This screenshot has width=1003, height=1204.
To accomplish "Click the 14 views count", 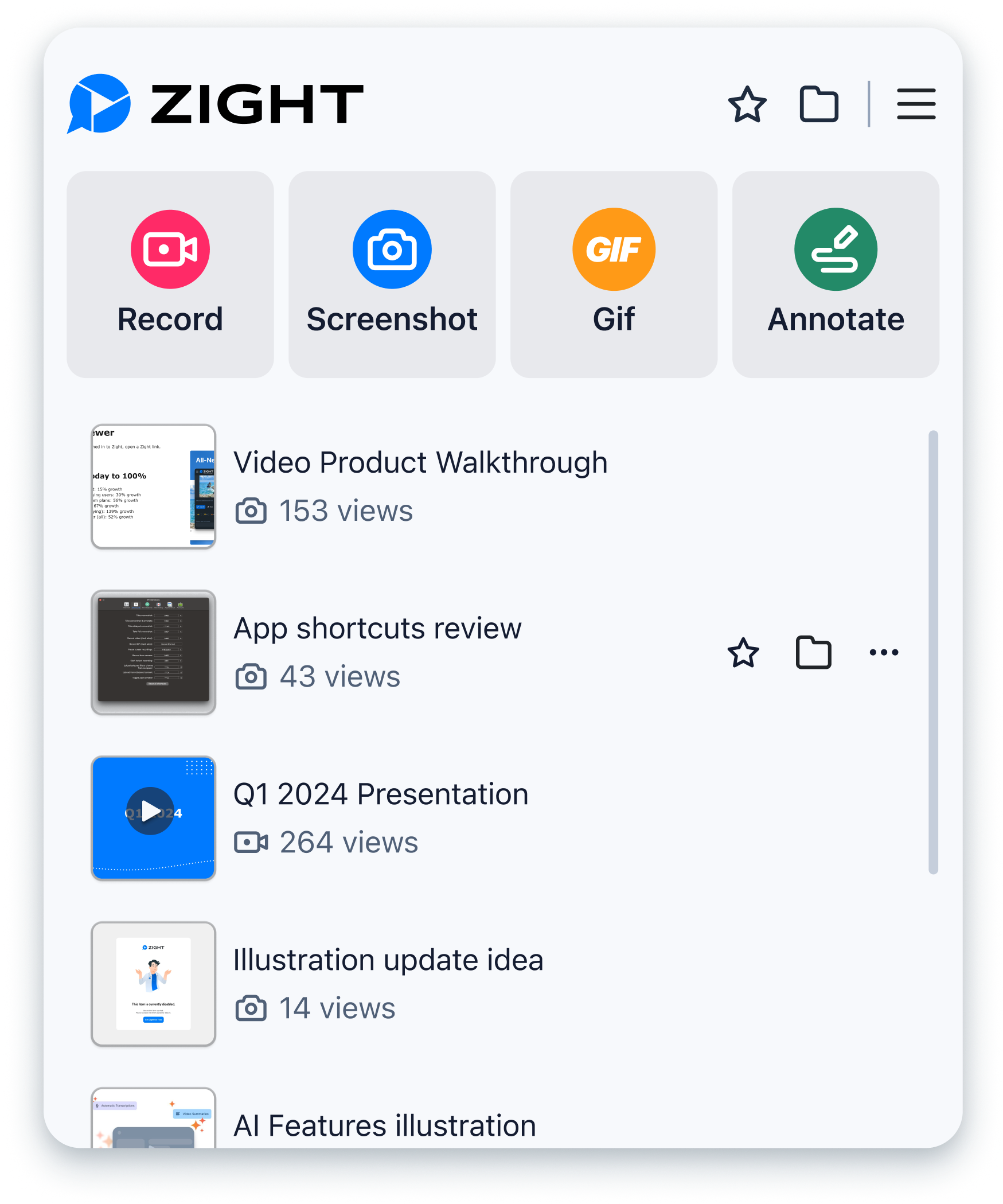I will pyautogui.click(x=337, y=1008).
